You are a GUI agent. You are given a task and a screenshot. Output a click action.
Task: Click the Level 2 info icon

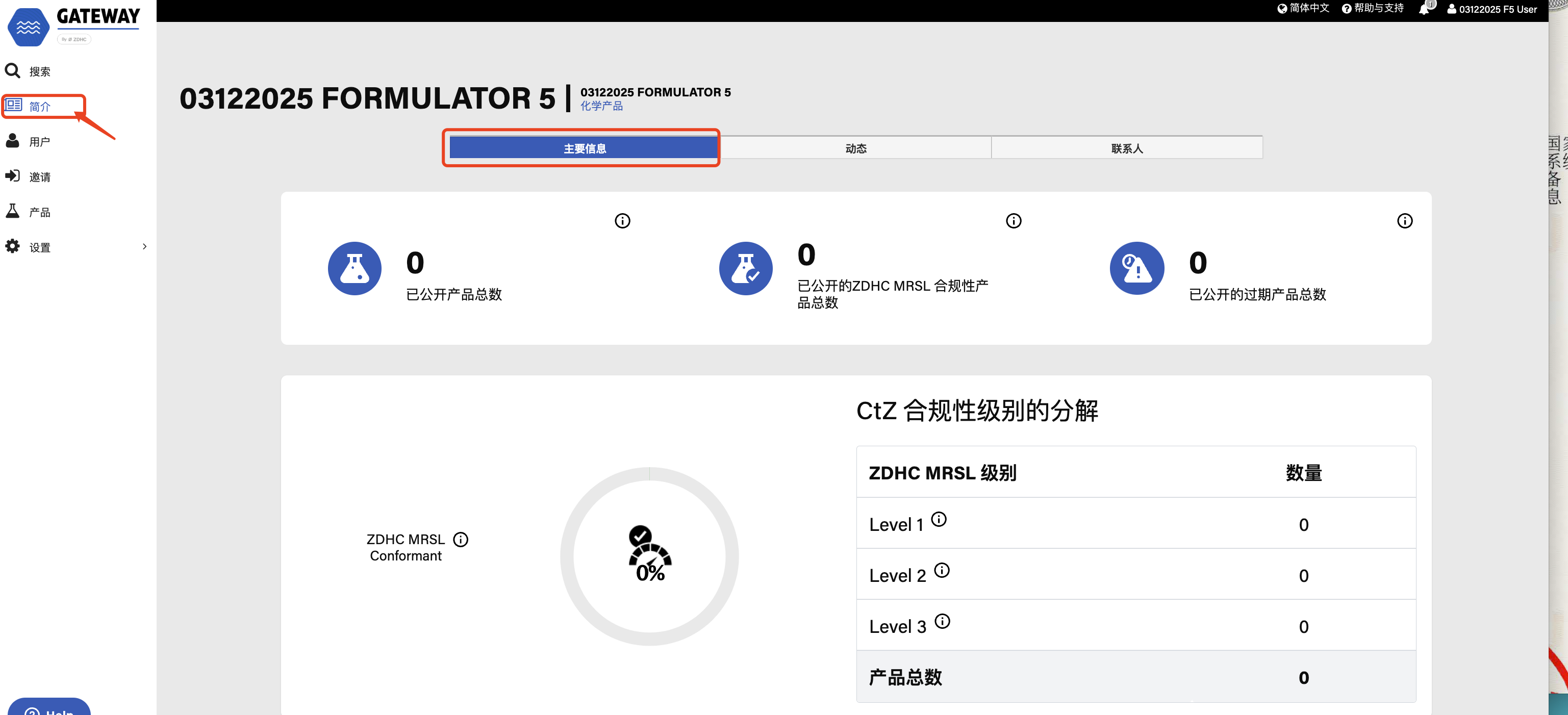click(x=942, y=570)
